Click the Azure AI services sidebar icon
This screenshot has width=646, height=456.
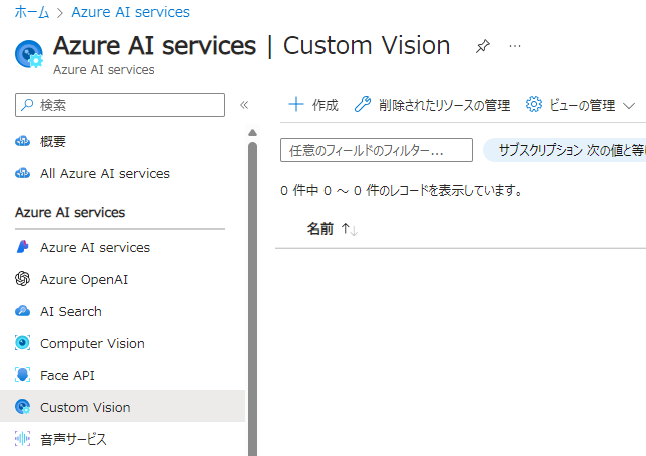[x=23, y=247]
